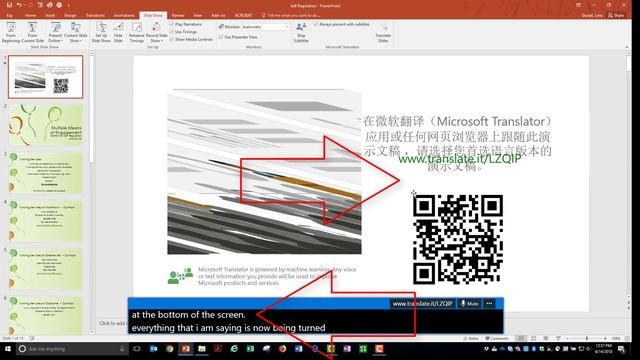The width and height of the screenshot is (640, 360).
Task: Click Normal view button in status bar
Action: pos(521,338)
